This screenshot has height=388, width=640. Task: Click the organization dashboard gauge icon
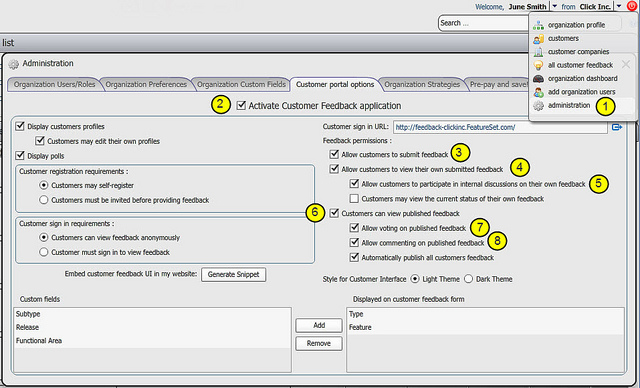[538, 78]
